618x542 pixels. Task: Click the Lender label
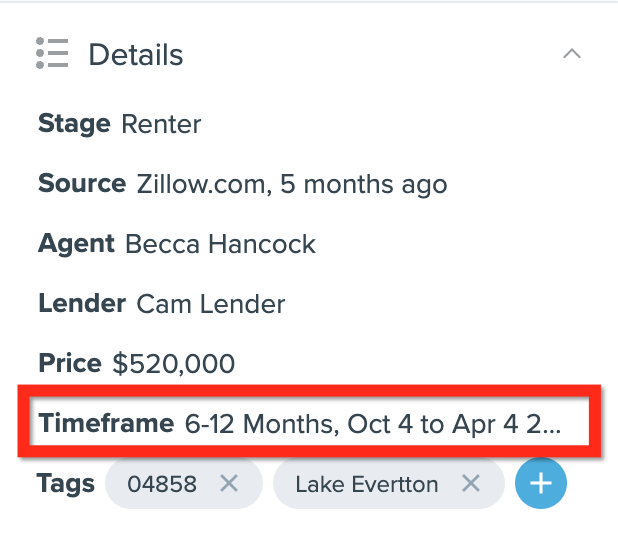point(82,304)
